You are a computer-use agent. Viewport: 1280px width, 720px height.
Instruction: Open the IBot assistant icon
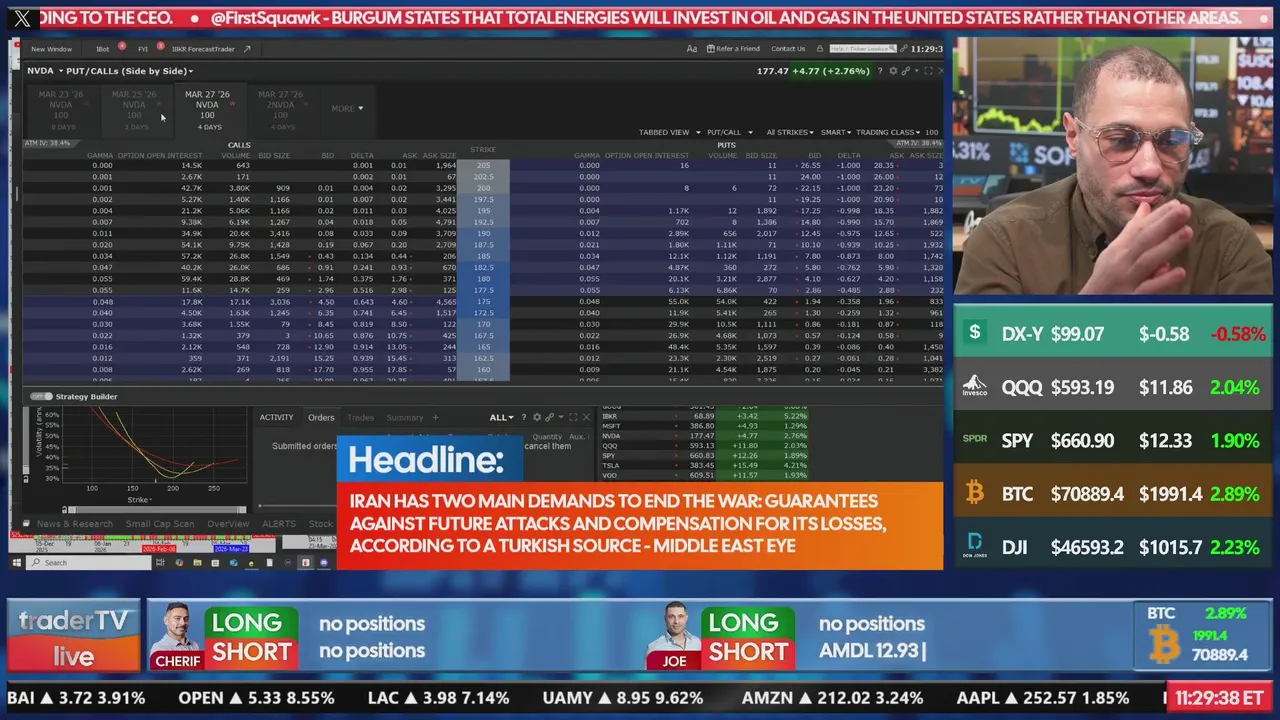[103, 49]
